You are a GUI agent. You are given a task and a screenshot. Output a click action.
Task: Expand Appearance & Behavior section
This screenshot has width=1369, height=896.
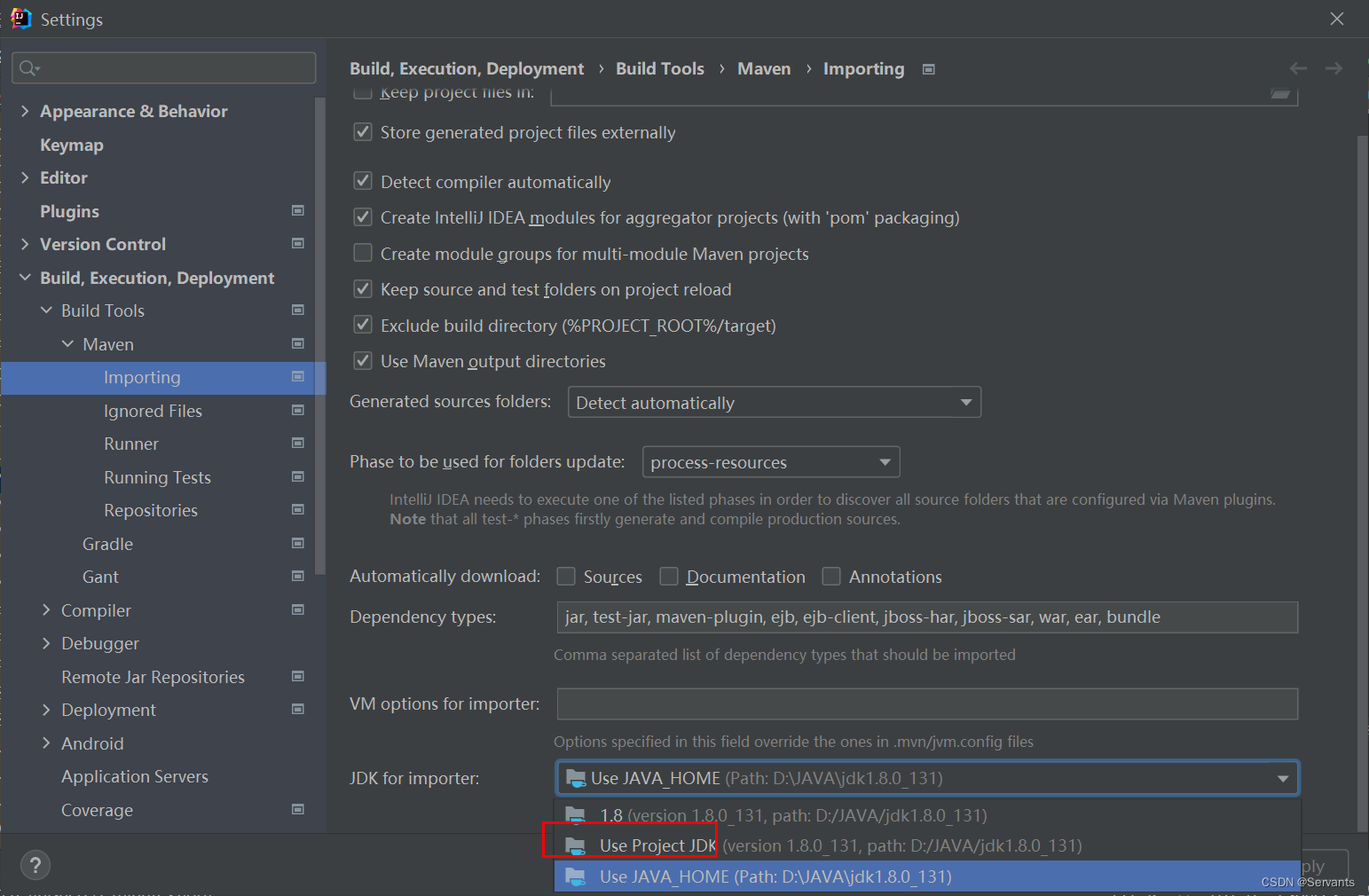coord(25,111)
